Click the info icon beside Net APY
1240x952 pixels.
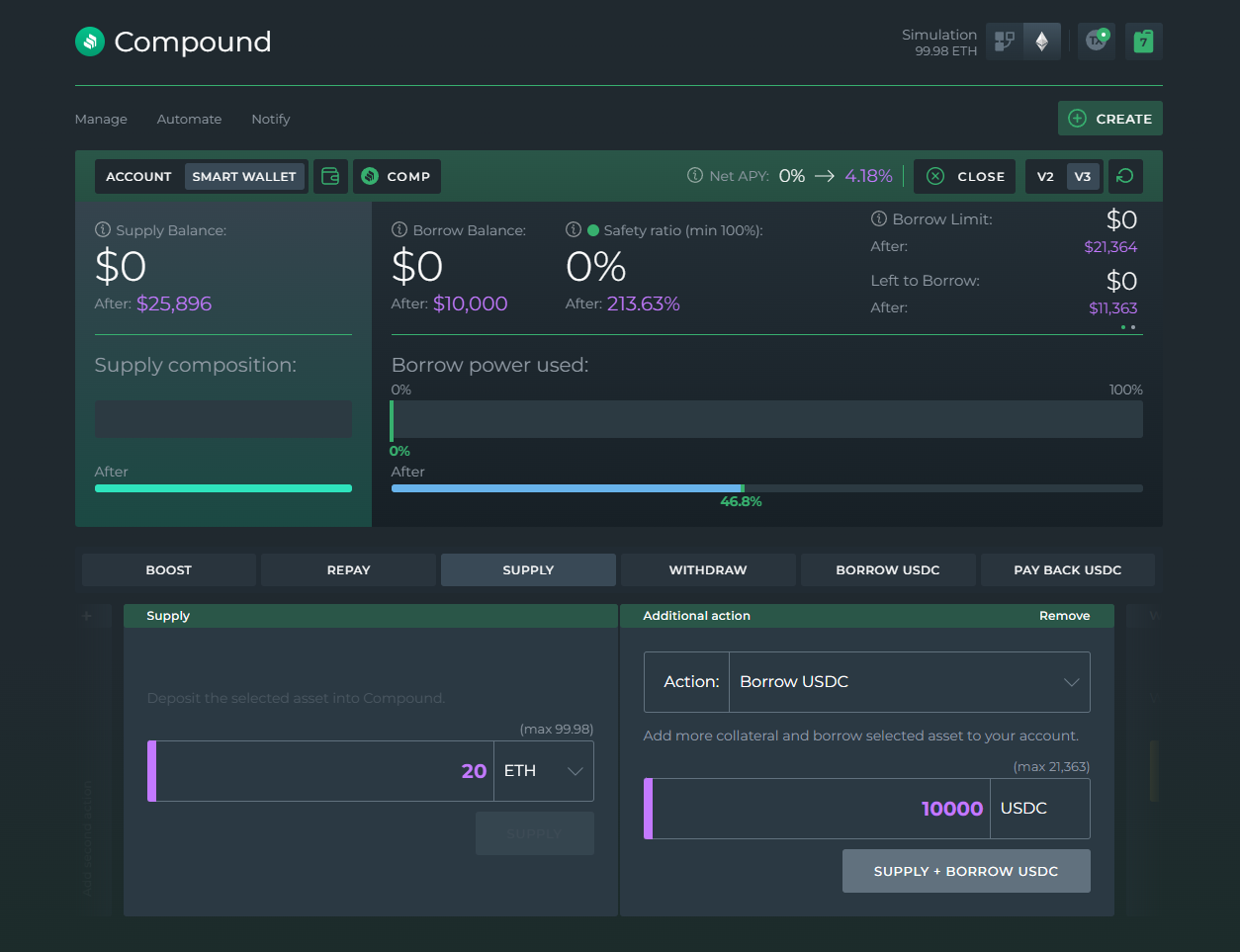[695, 176]
